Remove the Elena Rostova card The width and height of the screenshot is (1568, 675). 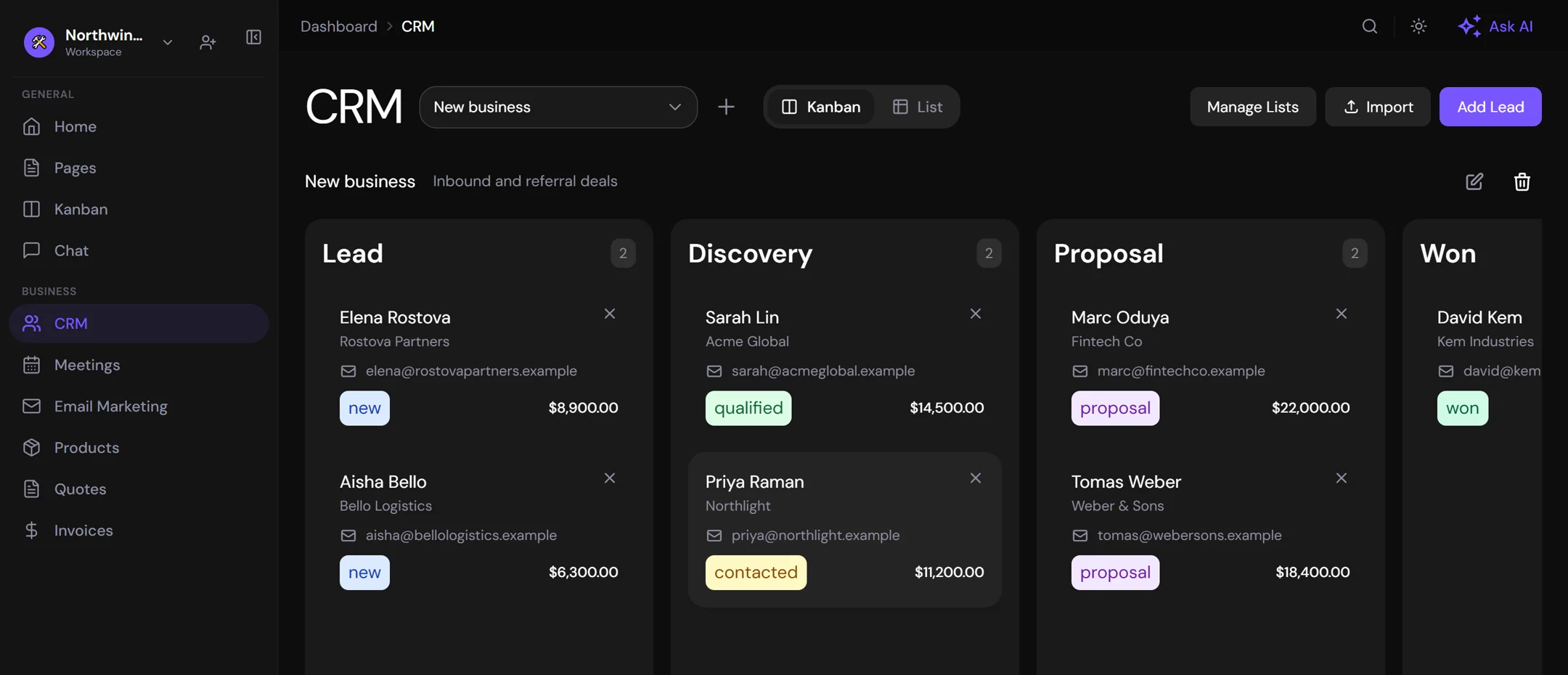point(610,314)
